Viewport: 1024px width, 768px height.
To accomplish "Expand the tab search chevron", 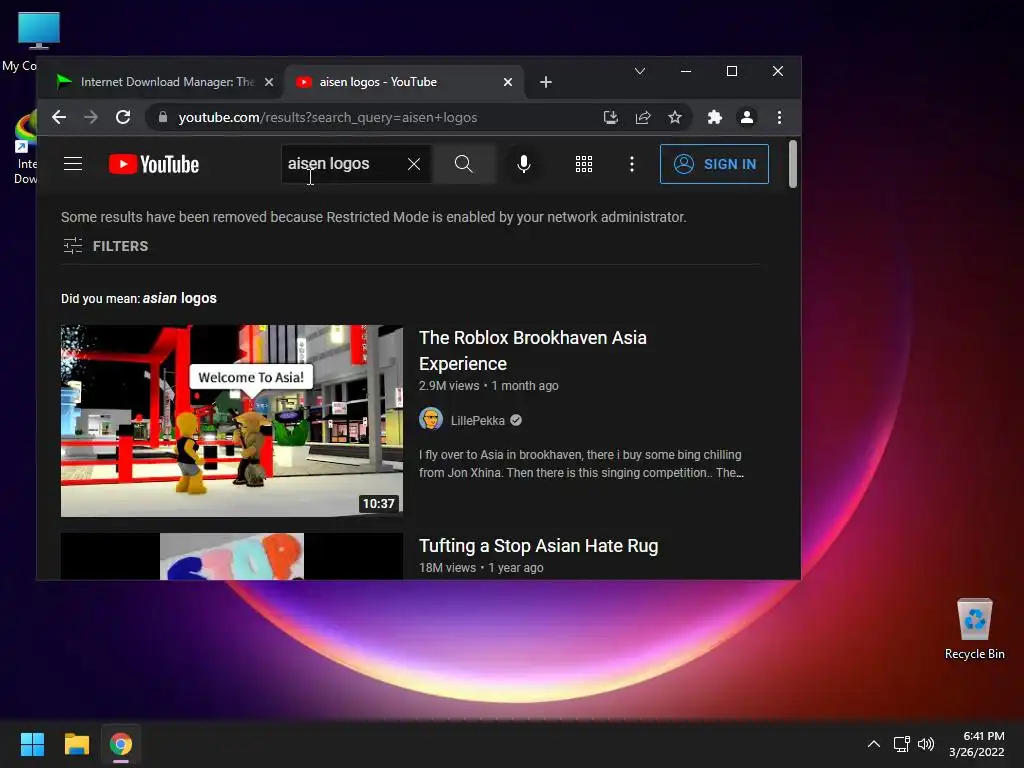I will pyautogui.click(x=640, y=71).
